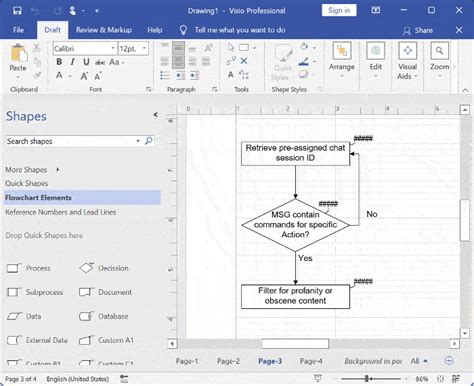Viewport: 474px width, 386px height.
Task: Toggle Underline formatting
Action: 86,62
